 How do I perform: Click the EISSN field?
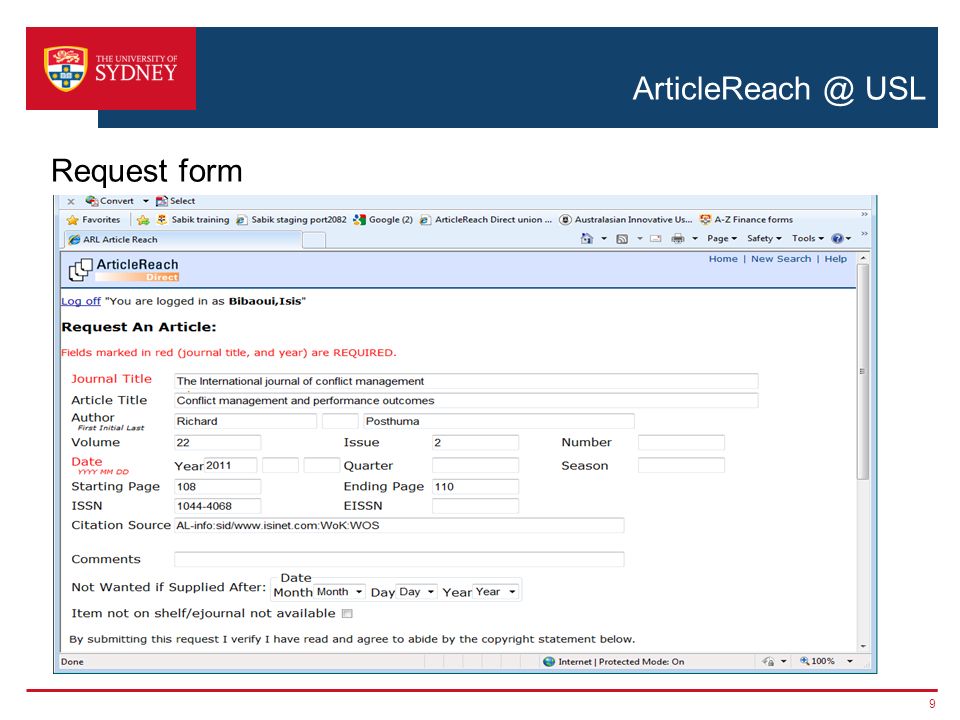click(x=475, y=506)
